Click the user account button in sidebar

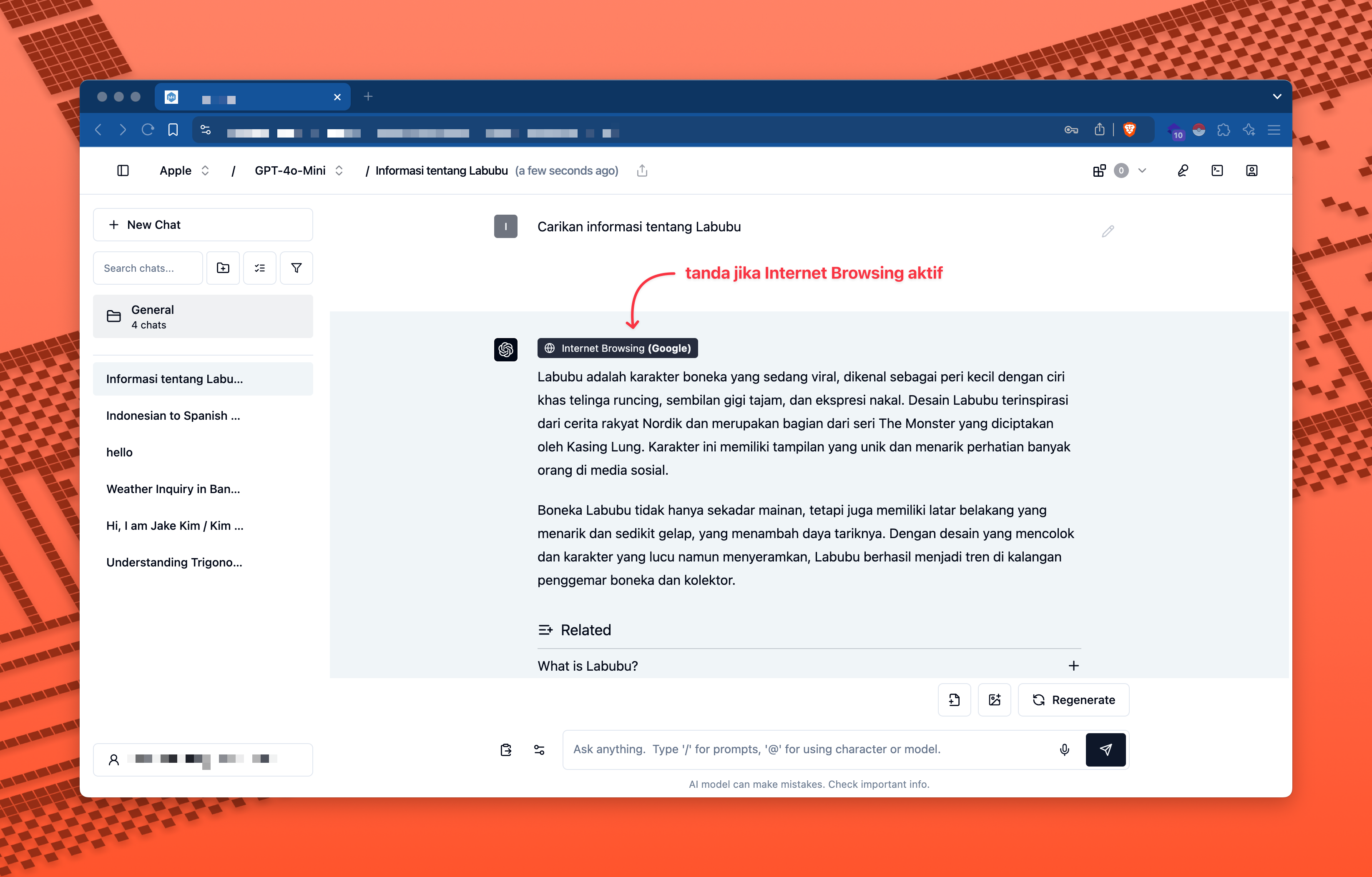203,759
